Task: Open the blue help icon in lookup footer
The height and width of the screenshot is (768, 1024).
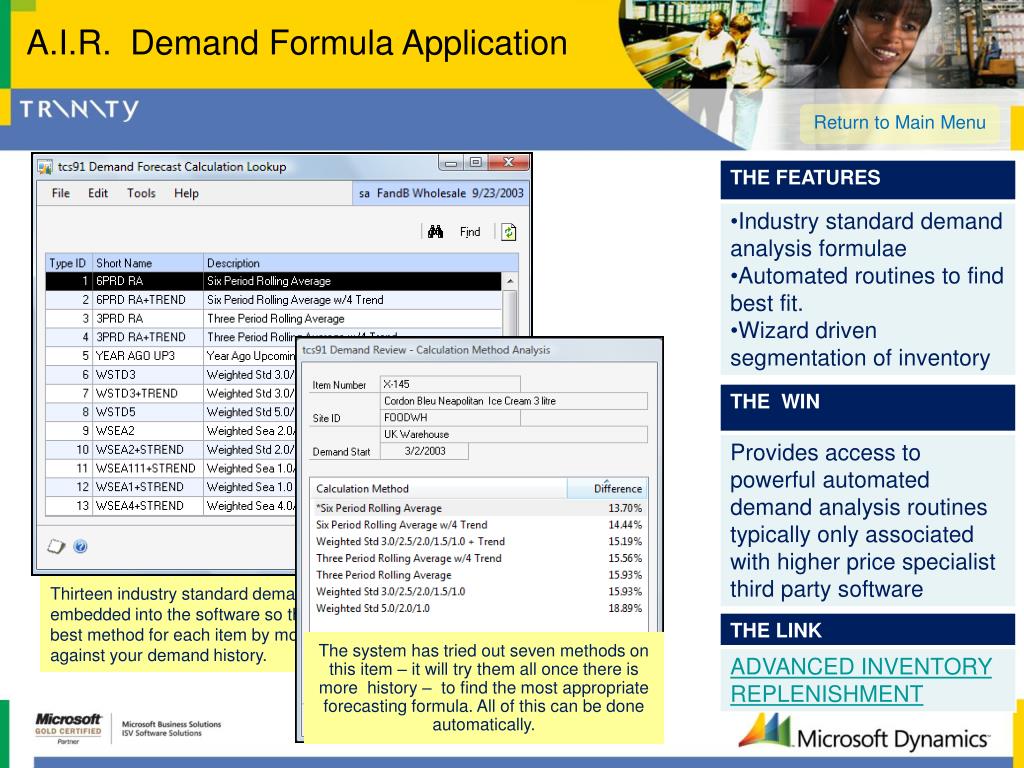Action: pyautogui.click(x=80, y=546)
